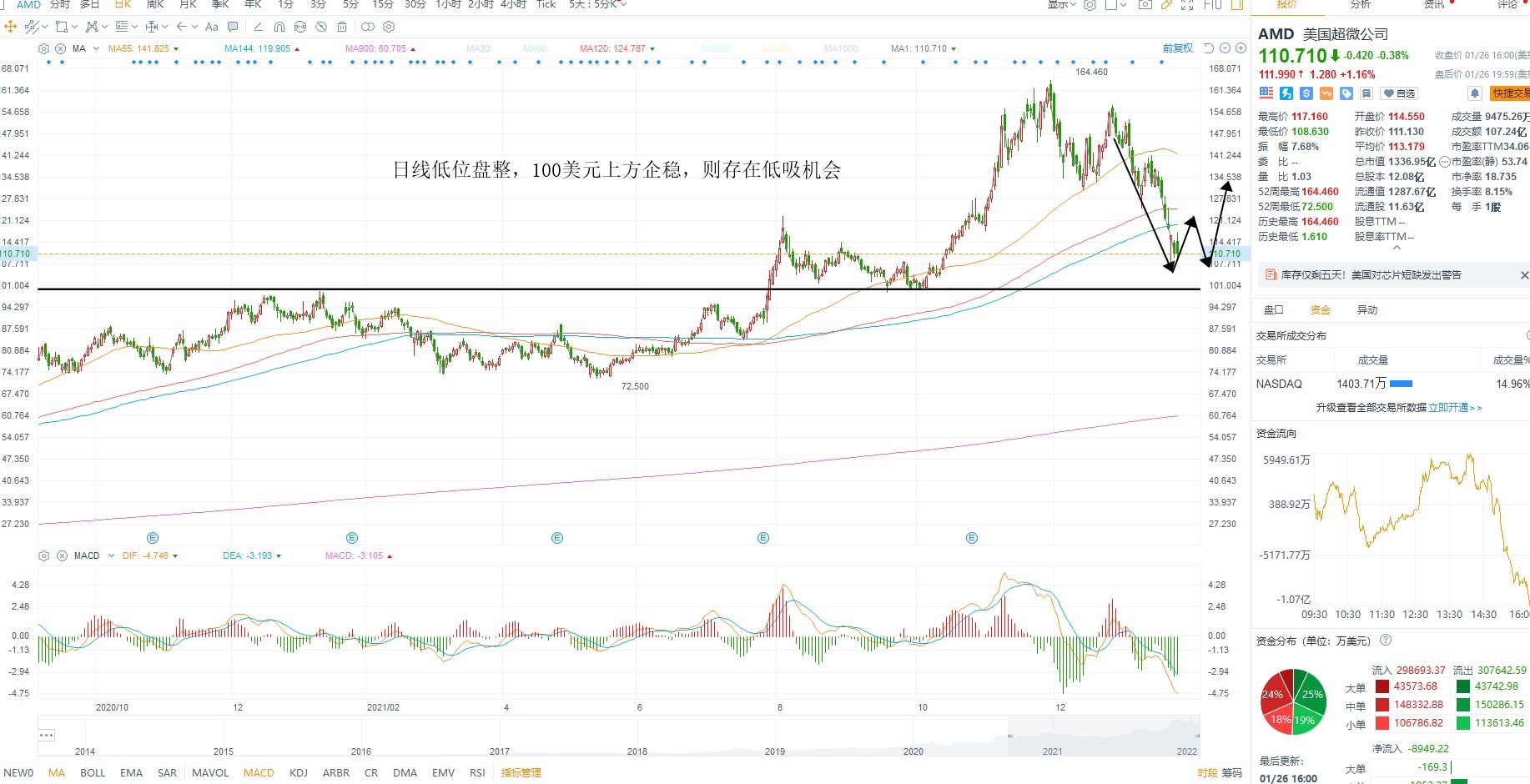The image size is (1530, 784).
Task: Remove MACD indicator with its X icon
Action: point(62,555)
